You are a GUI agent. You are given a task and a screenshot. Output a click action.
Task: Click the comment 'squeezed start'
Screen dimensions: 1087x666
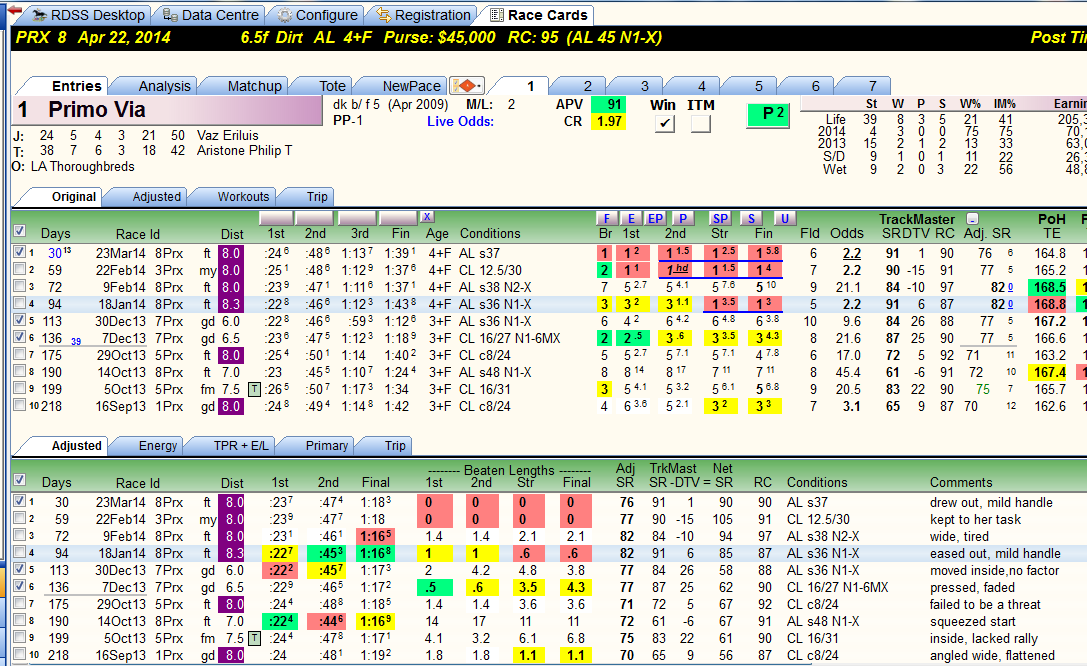coord(973,622)
